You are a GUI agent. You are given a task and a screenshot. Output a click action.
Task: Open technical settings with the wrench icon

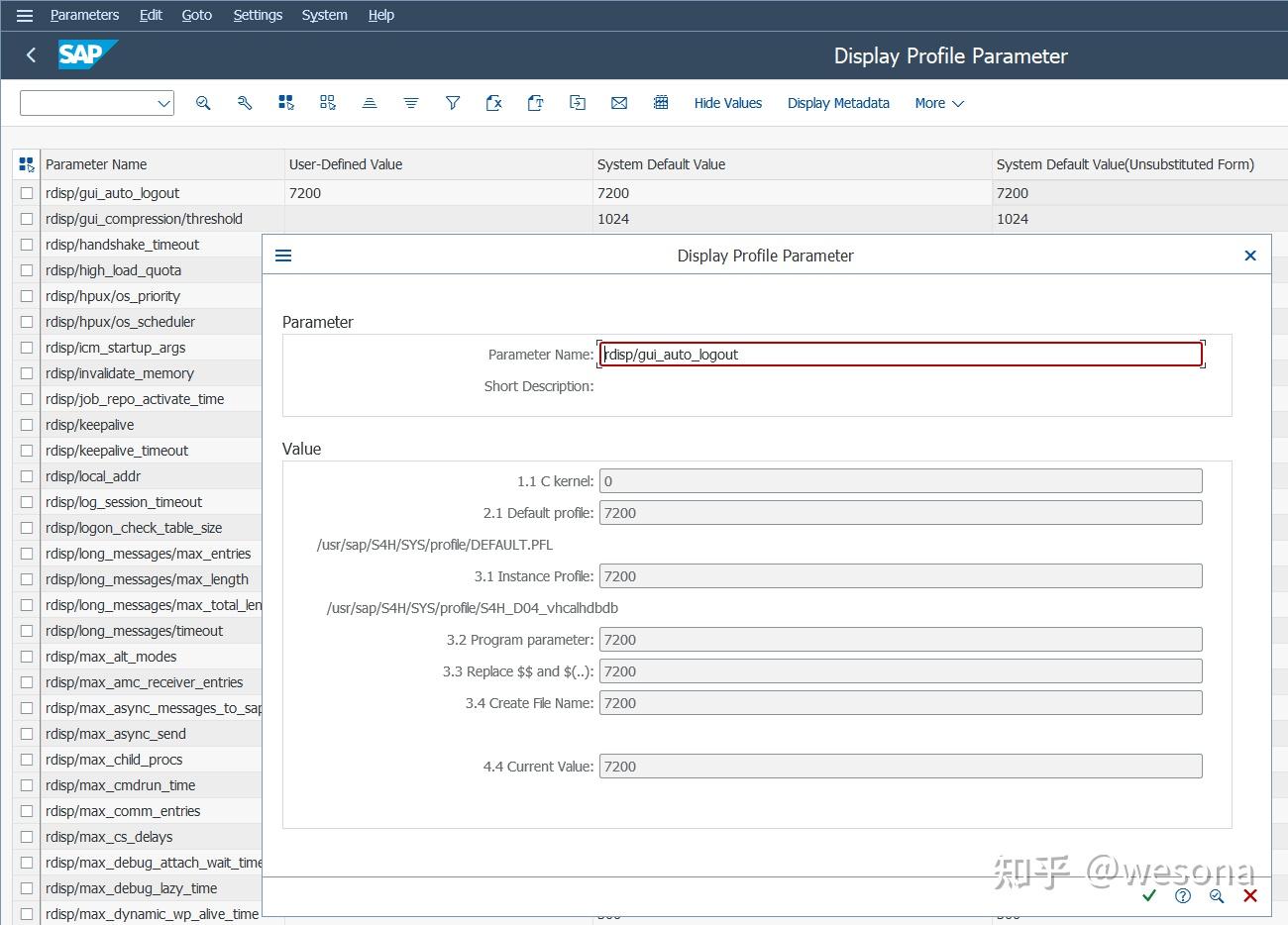(x=245, y=103)
